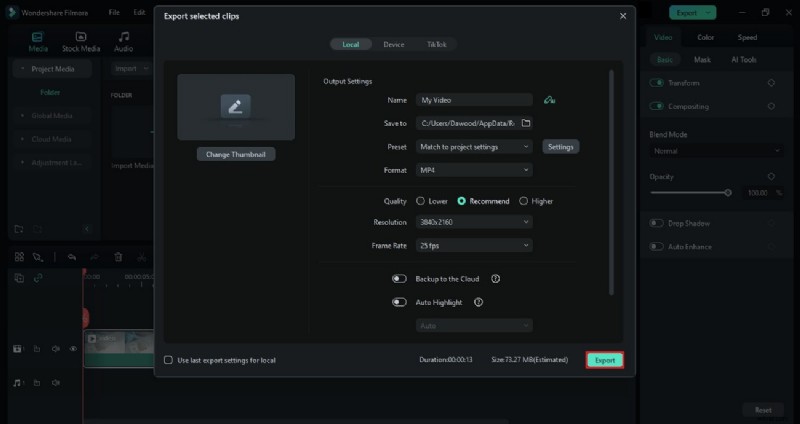Click the red-outlined Export button

tap(604, 360)
